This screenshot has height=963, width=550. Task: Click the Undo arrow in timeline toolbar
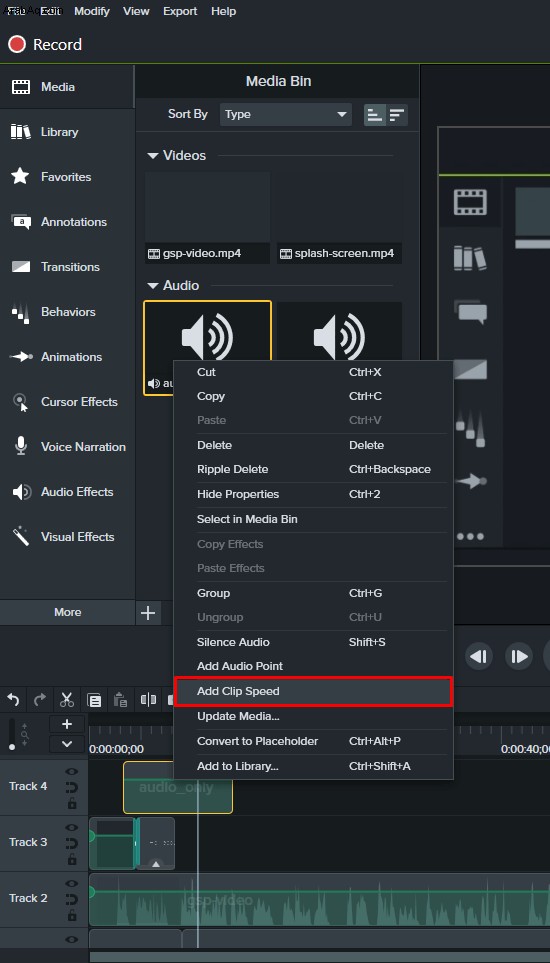tap(13, 700)
